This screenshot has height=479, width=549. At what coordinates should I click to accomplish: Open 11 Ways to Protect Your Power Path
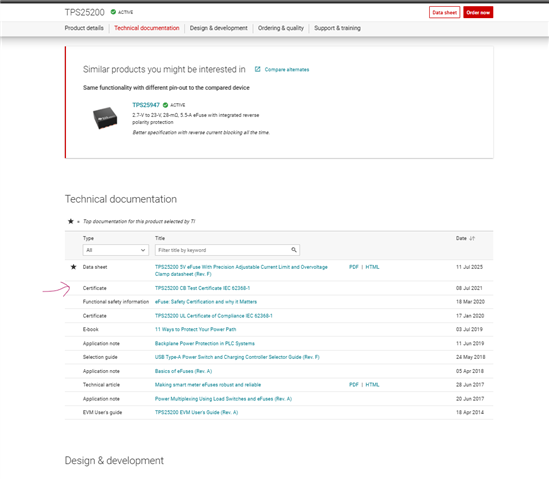pyautogui.click(x=195, y=329)
